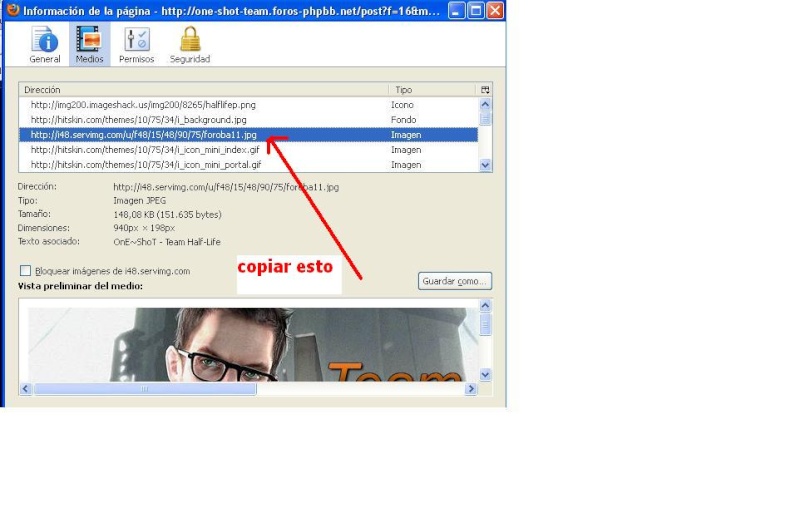
Task: Select the i_icon_mini_index.gif row
Action: click(248, 150)
